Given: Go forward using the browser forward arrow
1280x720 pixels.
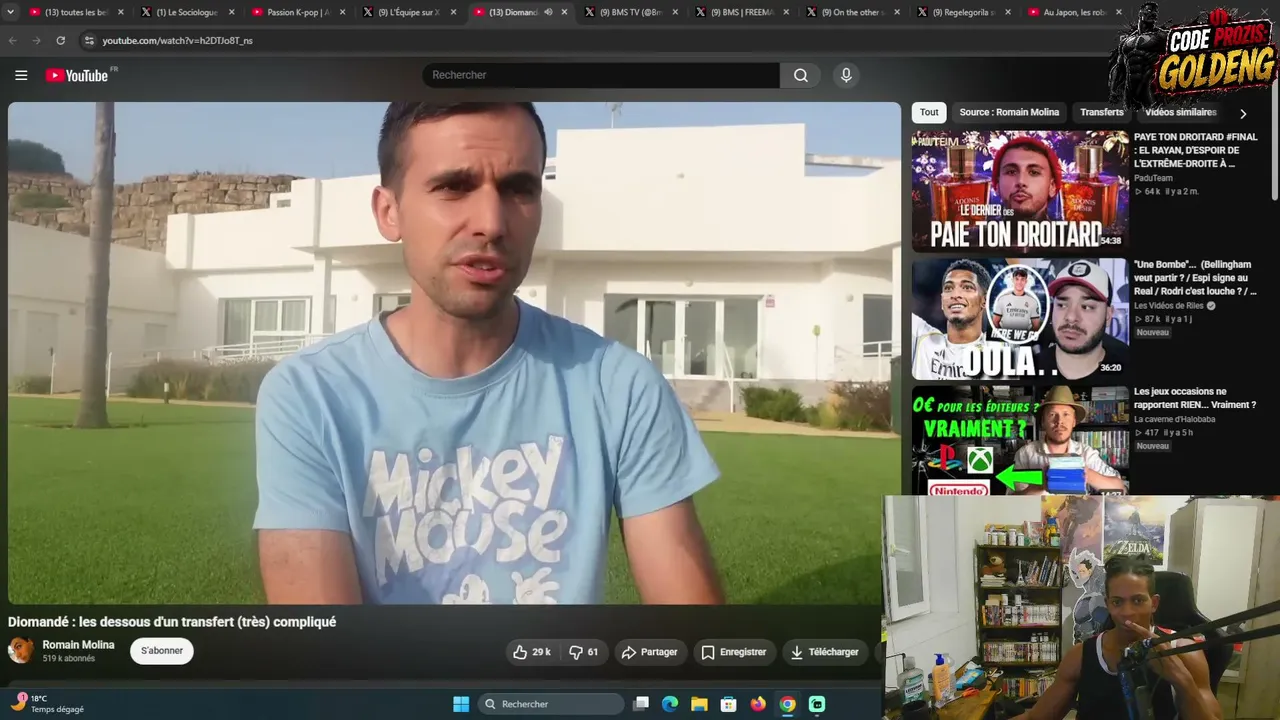Looking at the screenshot, I should click(x=37, y=41).
